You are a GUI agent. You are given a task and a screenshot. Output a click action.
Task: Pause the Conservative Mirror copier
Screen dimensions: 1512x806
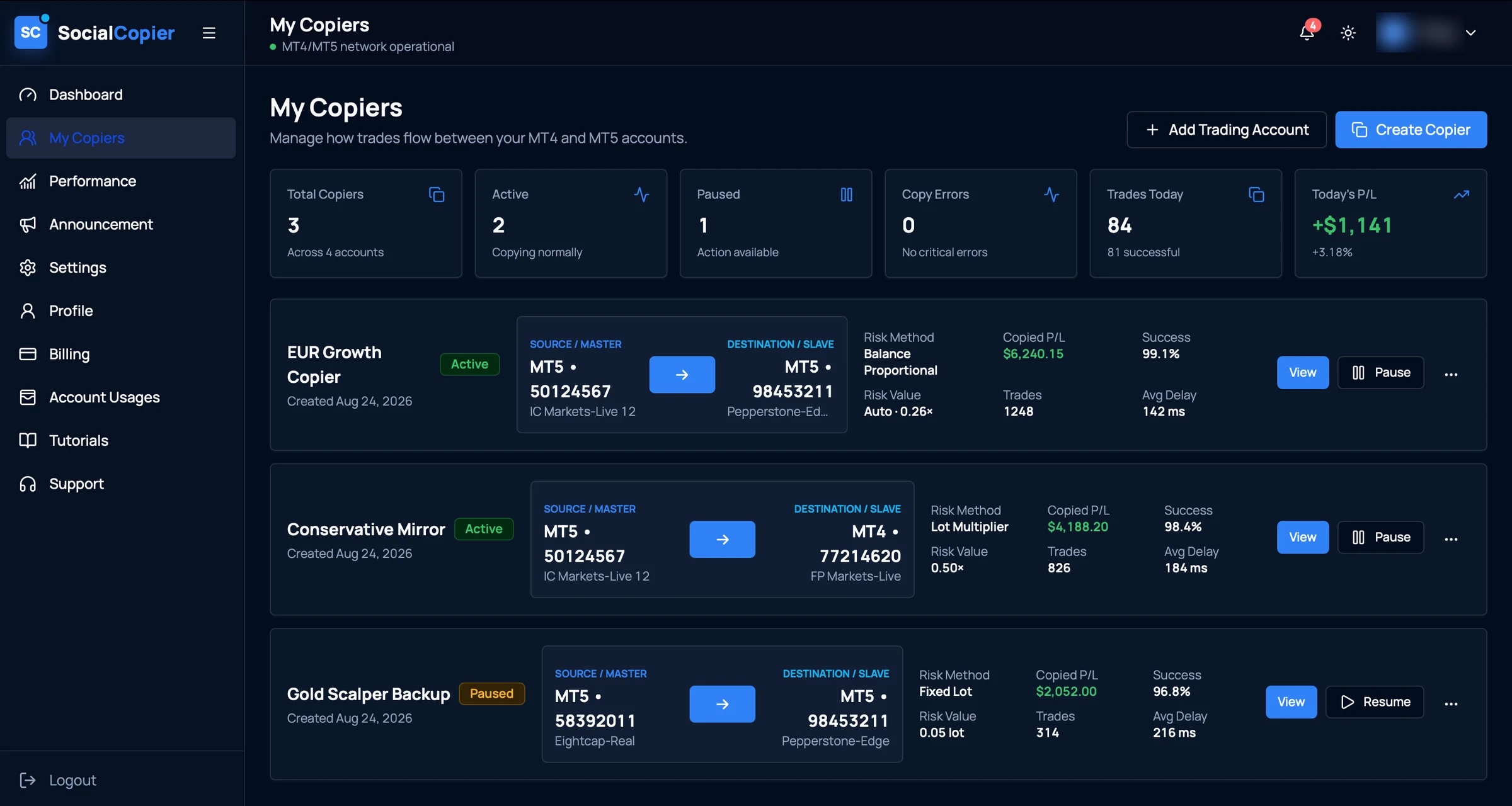click(x=1380, y=537)
